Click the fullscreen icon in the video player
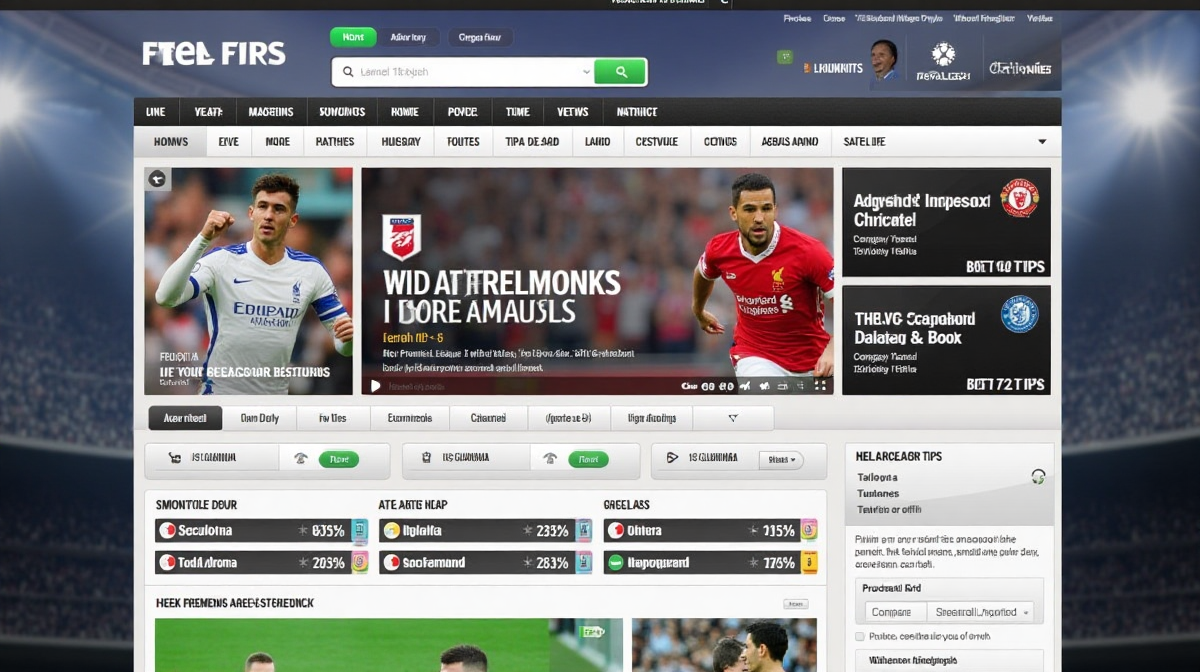The height and width of the screenshot is (672, 1200). [820, 385]
